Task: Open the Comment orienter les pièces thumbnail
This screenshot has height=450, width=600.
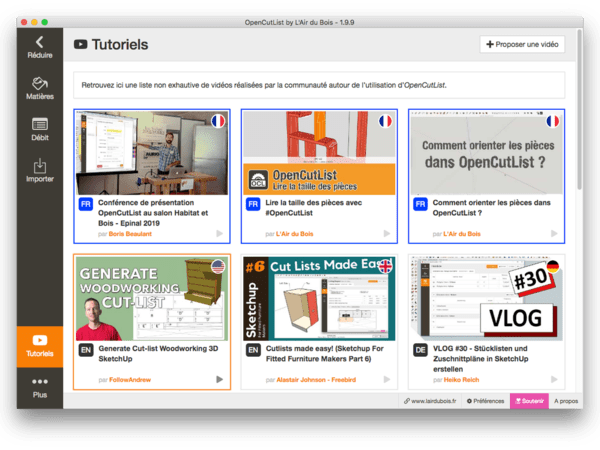Action: pyautogui.click(x=486, y=153)
